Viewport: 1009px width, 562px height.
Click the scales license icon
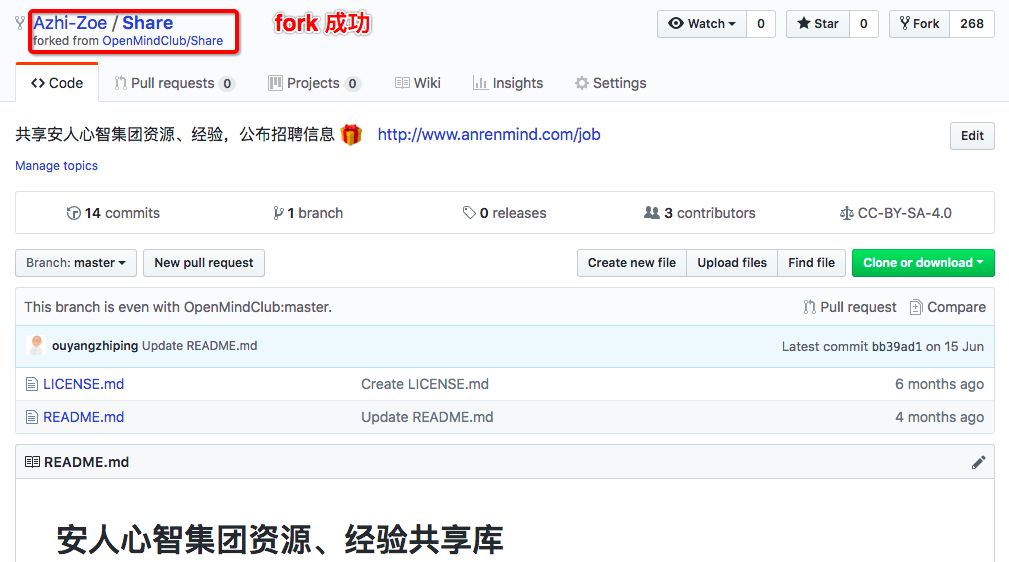click(846, 213)
